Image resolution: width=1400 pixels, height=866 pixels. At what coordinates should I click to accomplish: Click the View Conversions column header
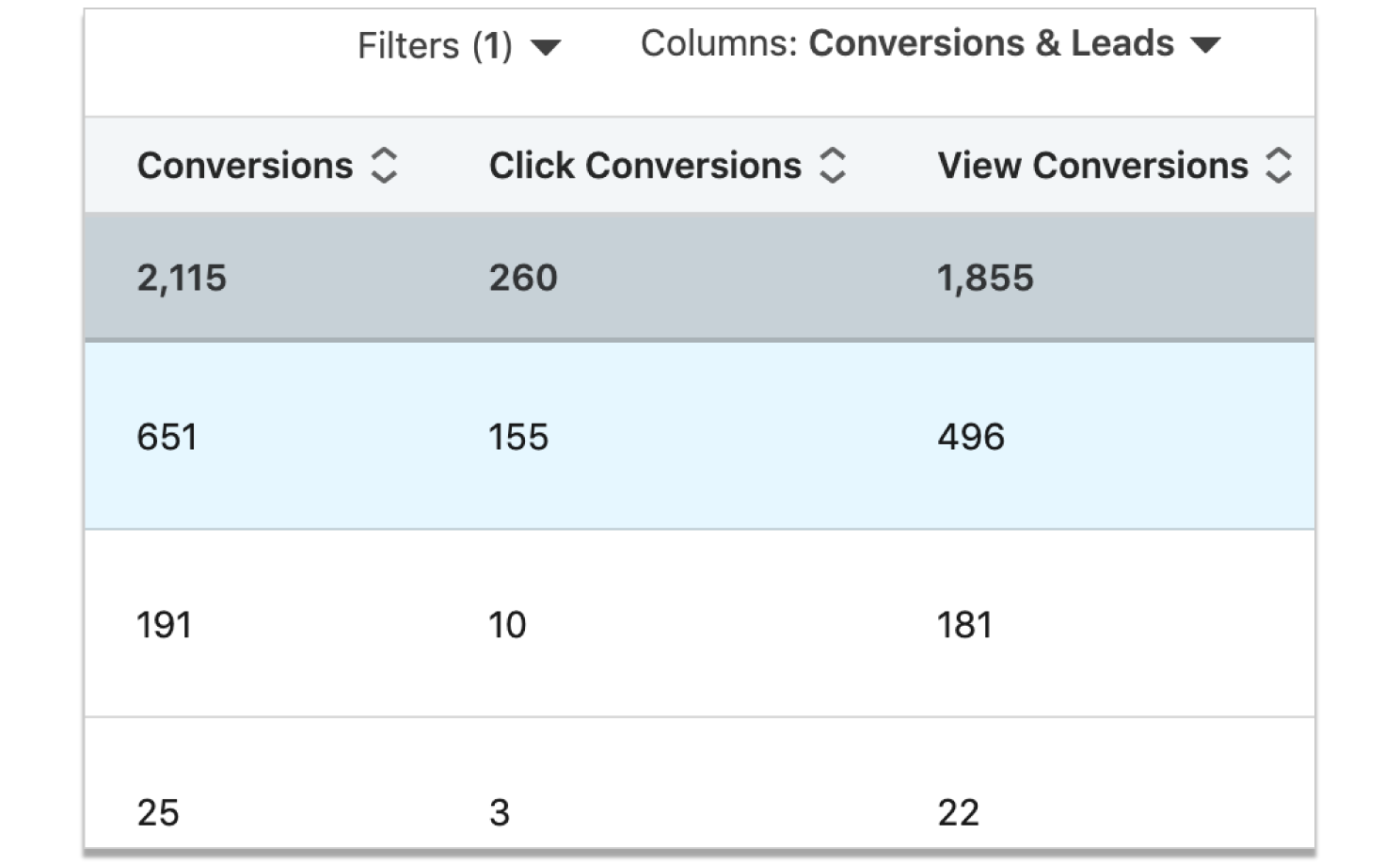(1092, 166)
